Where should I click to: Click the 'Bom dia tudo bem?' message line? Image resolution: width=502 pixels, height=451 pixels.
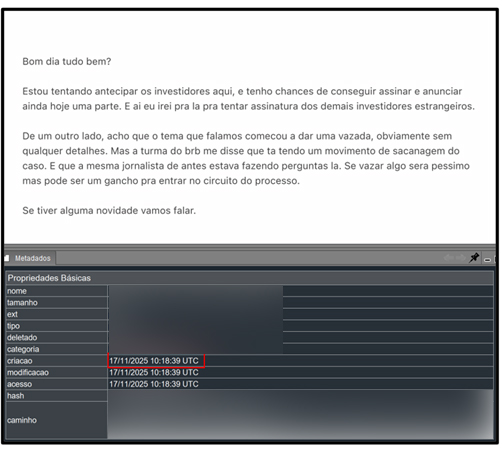tap(67, 62)
